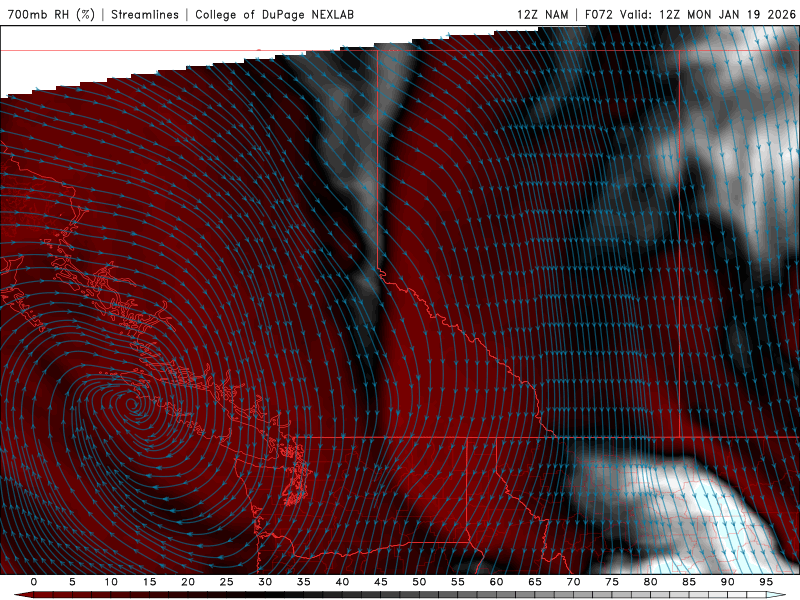Click the "85" value on the color scale
This screenshot has width=800, height=600.
689,582
